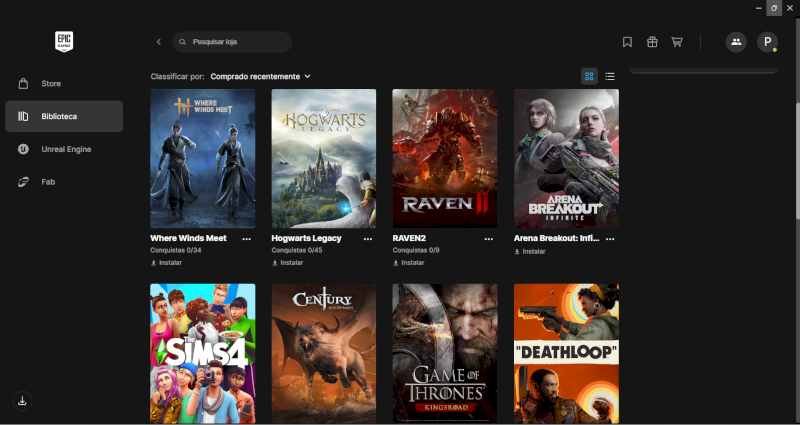The image size is (800, 425).
Task: Open The Sims 4 cover art
Action: click(203, 354)
